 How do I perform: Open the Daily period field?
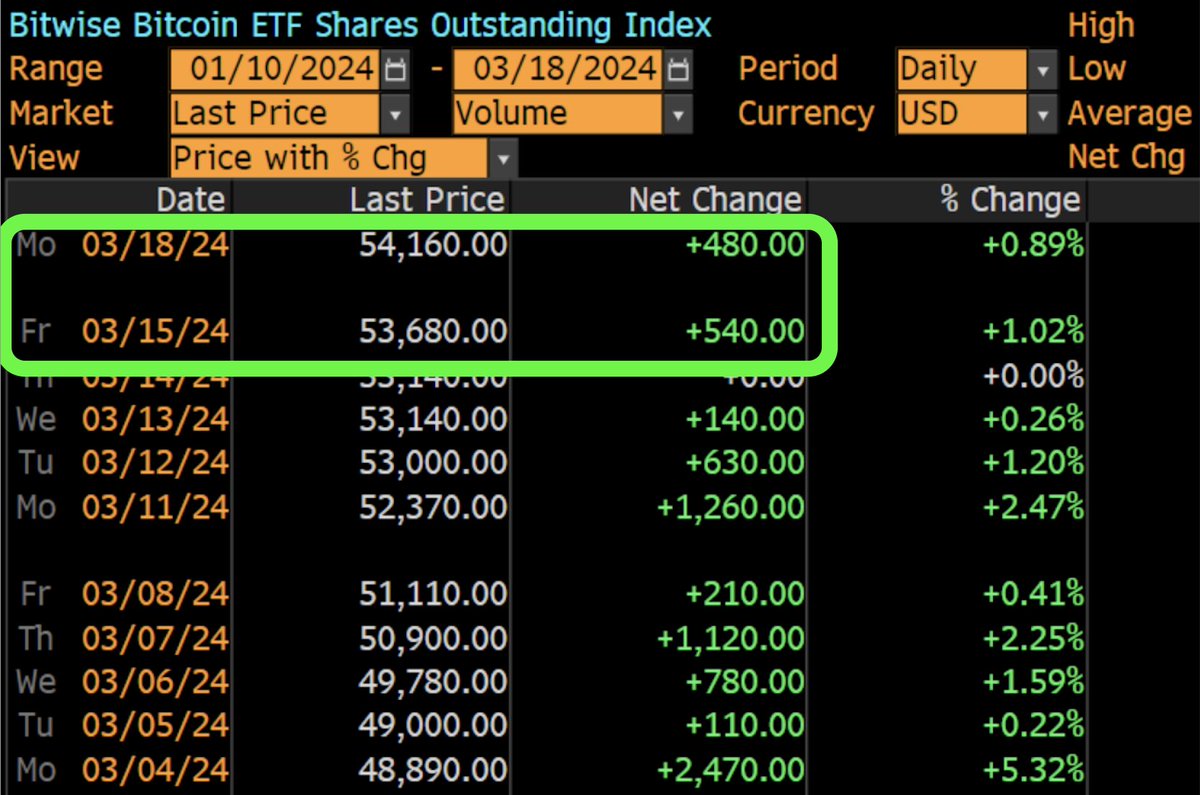pyautogui.click(x=961, y=70)
